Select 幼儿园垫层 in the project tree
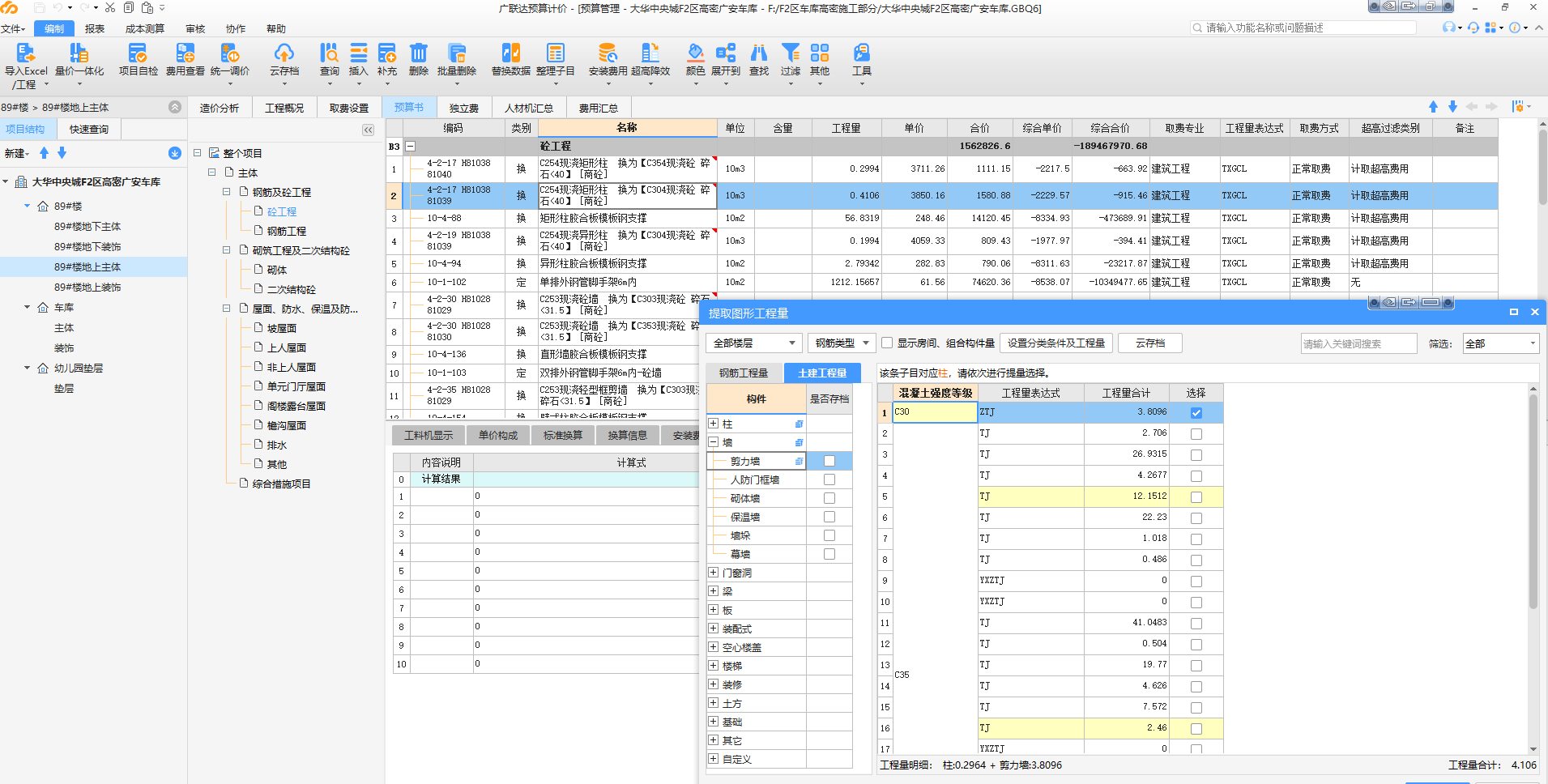 pyautogui.click(x=79, y=369)
